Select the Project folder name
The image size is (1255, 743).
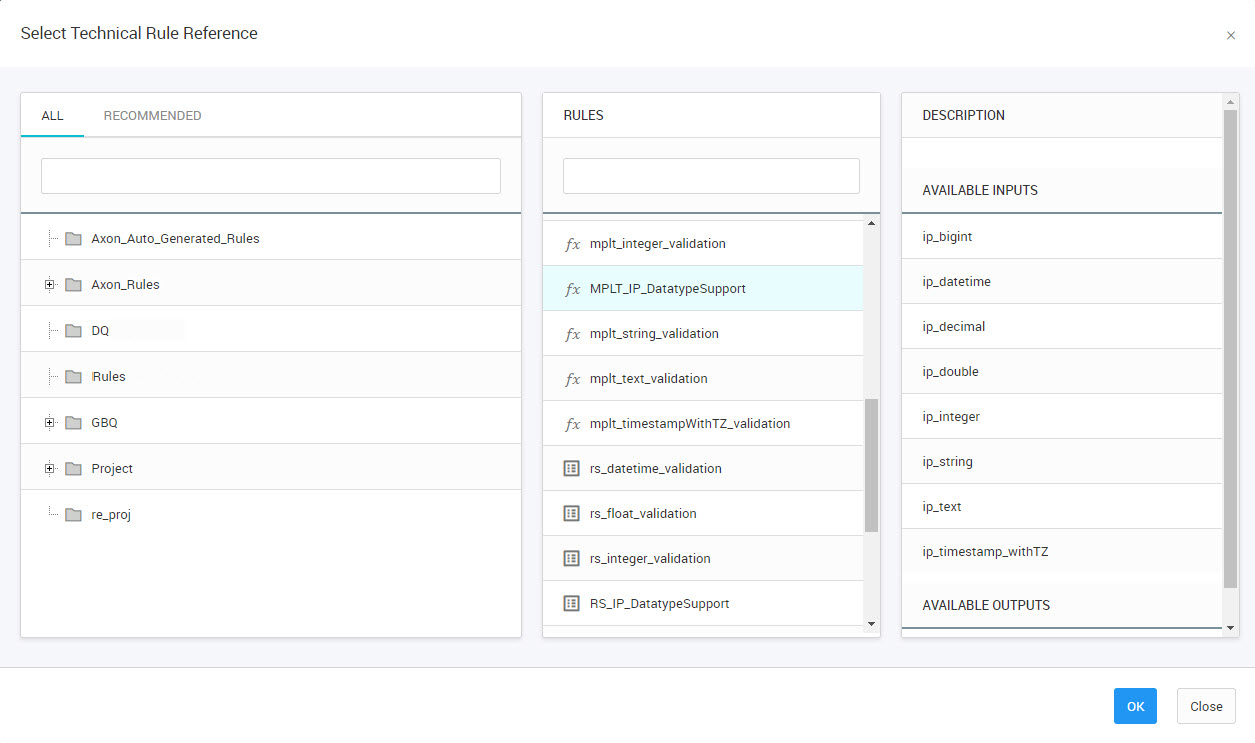click(112, 469)
